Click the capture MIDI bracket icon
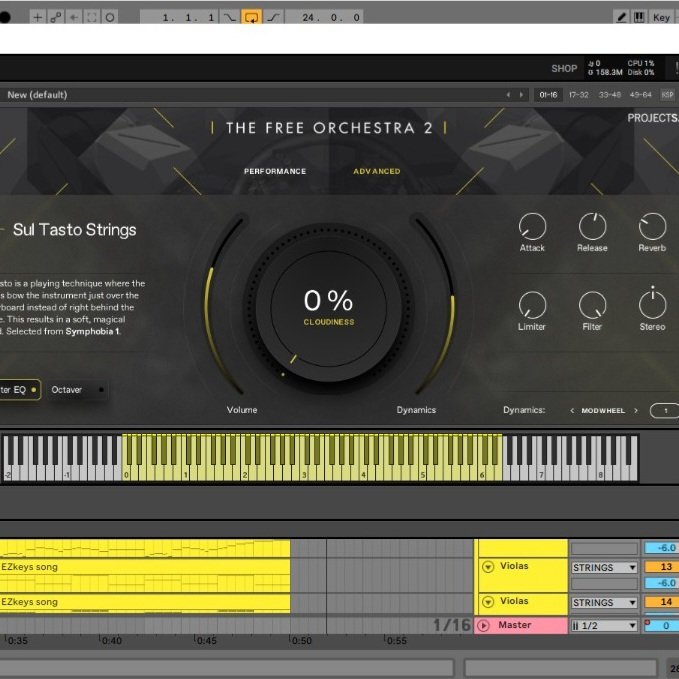679x679 pixels. 92,17
